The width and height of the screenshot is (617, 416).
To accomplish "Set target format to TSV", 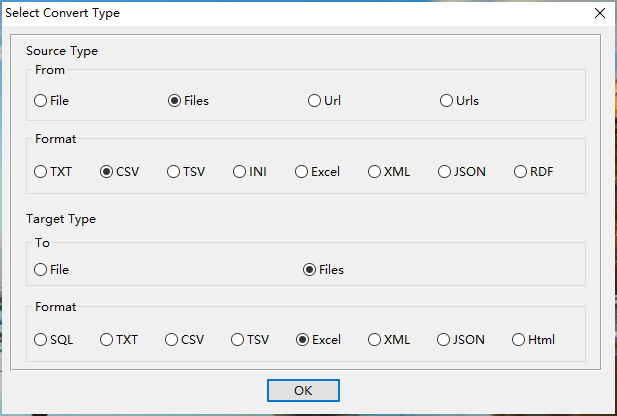I will (238, 339).
